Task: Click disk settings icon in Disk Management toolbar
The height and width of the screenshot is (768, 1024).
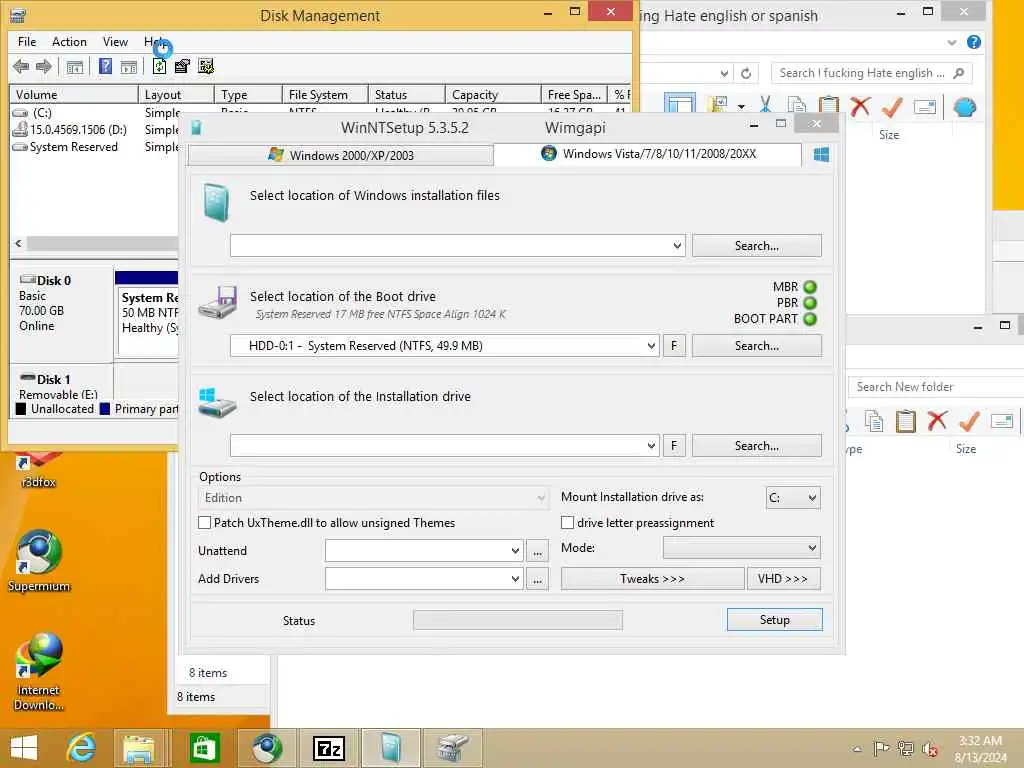Action: pos(206,66)
